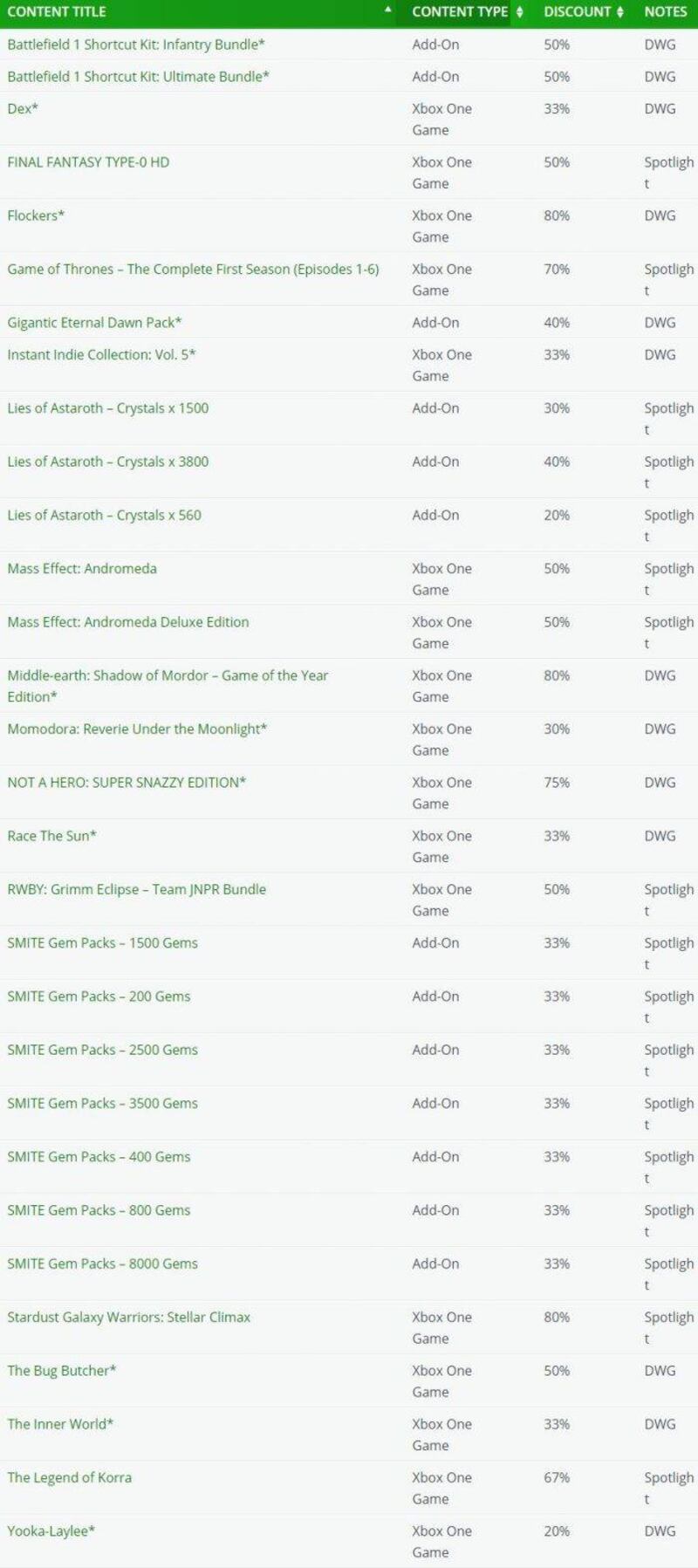
Task: Open Mass Effect: Andromeda Deluxe Edition
Action: (x=128, y=622)
